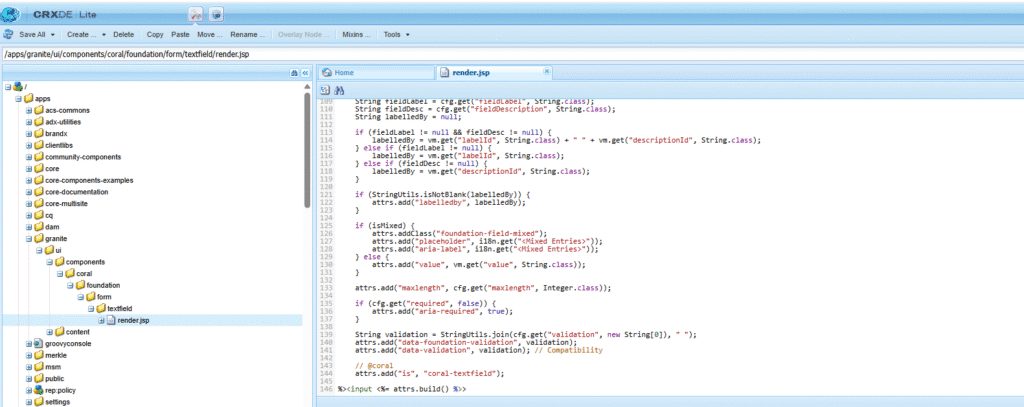Screen dimensions: 1024x407
Task: Select the merkle tree item
Action: tap(56, 355)
